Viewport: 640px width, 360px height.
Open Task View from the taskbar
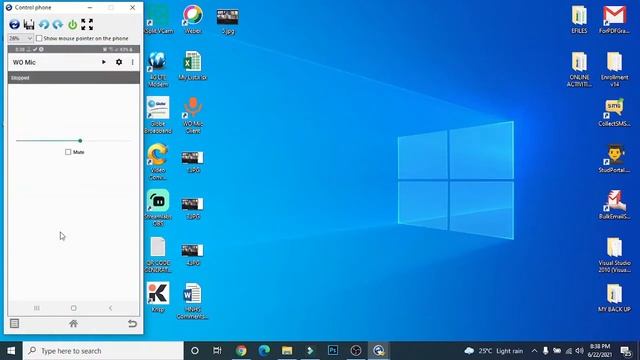217,351
